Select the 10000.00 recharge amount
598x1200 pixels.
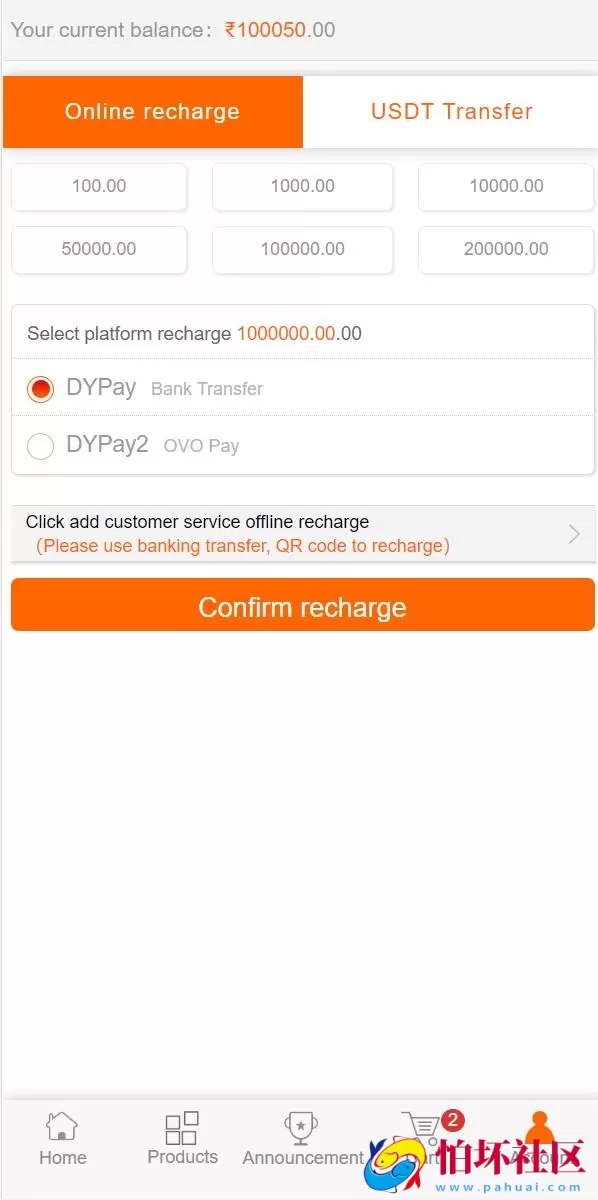coord(505,187)
